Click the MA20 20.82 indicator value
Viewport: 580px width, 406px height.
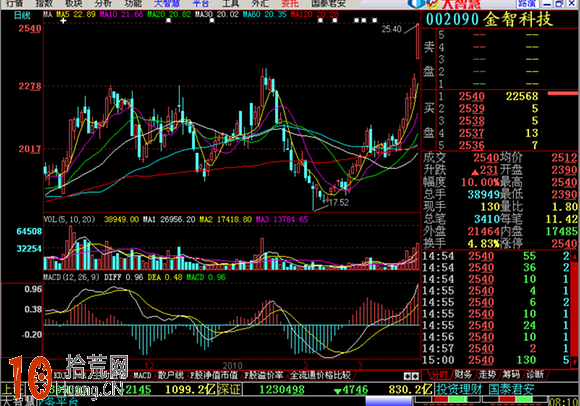(169, 15)
